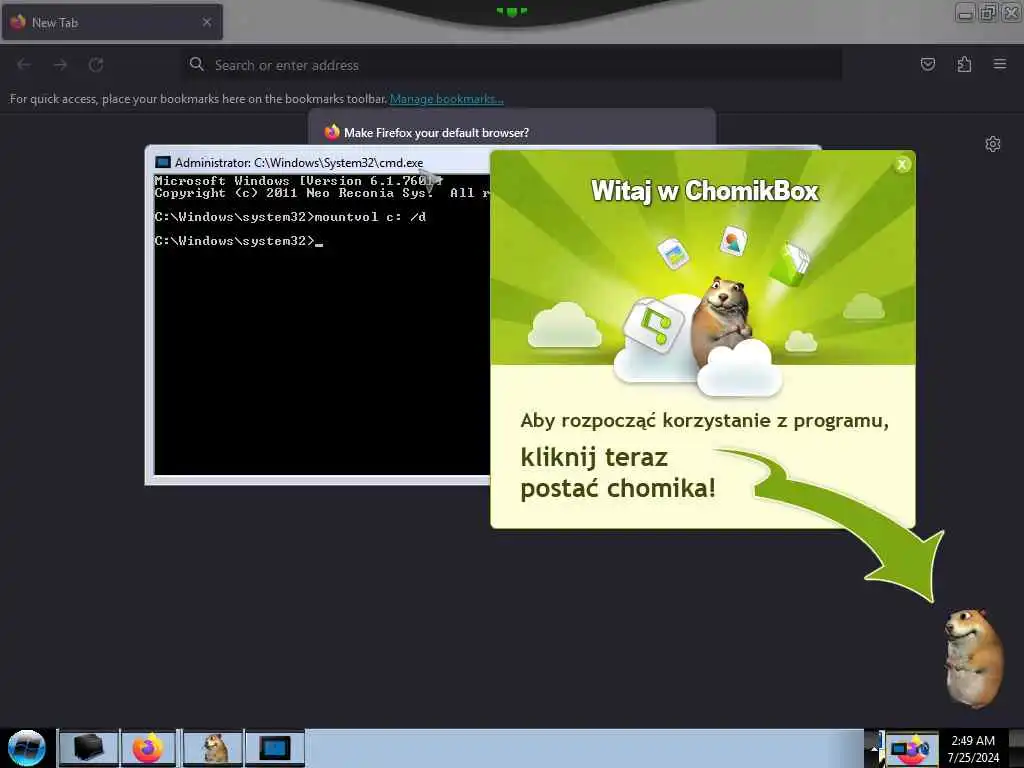1024x768 pixels.
Task: Open the Pocket save icon in Firefox
Action: click(927, 64)
